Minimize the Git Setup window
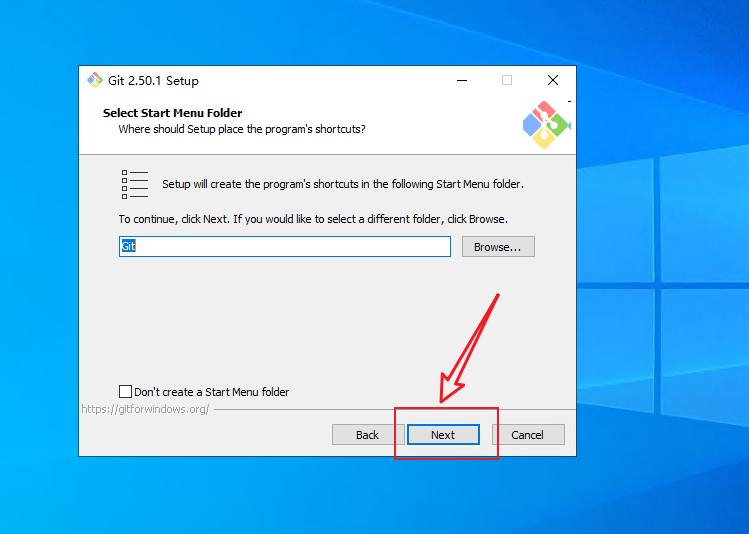 462,80
